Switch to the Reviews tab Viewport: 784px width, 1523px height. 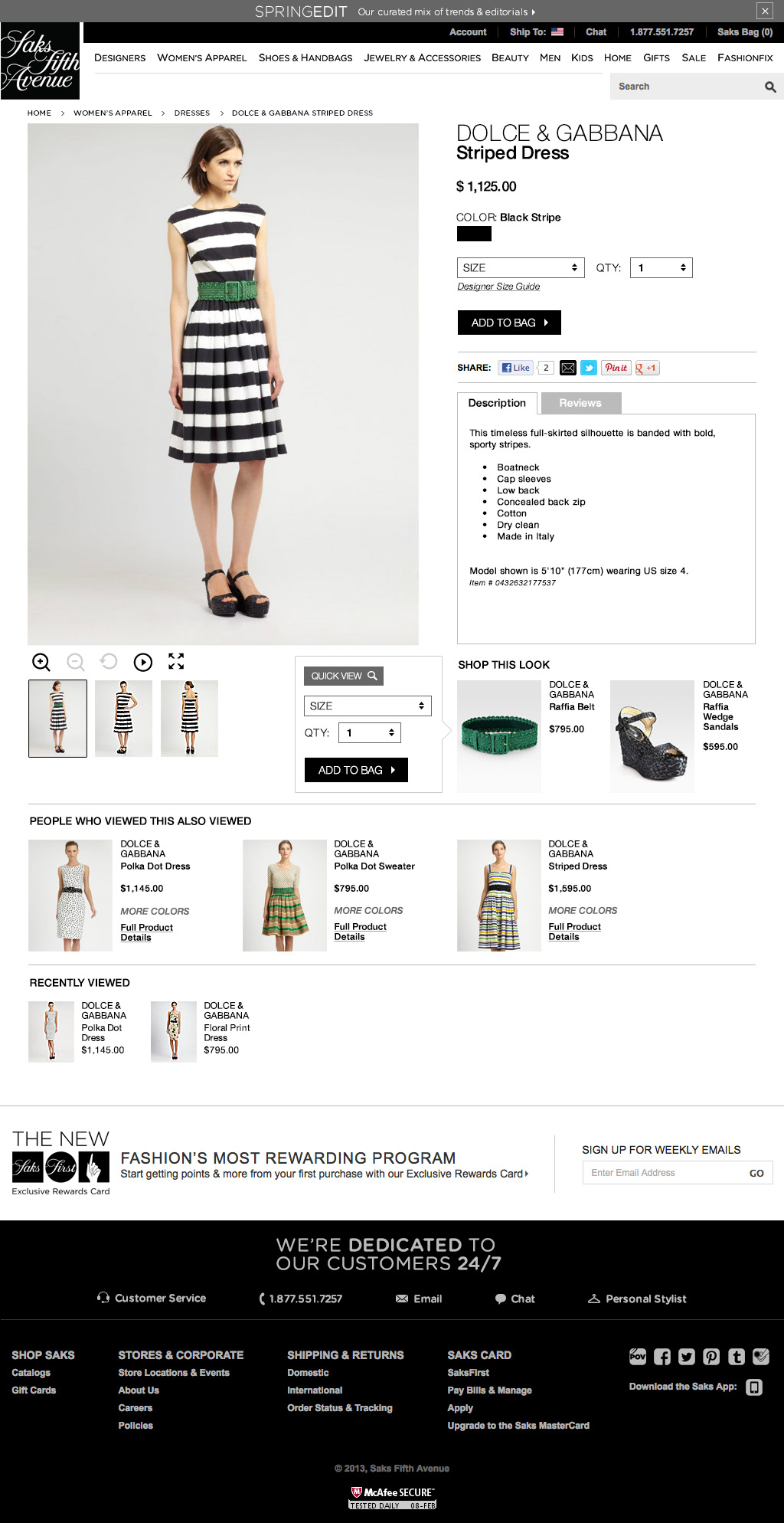point(580,403)
